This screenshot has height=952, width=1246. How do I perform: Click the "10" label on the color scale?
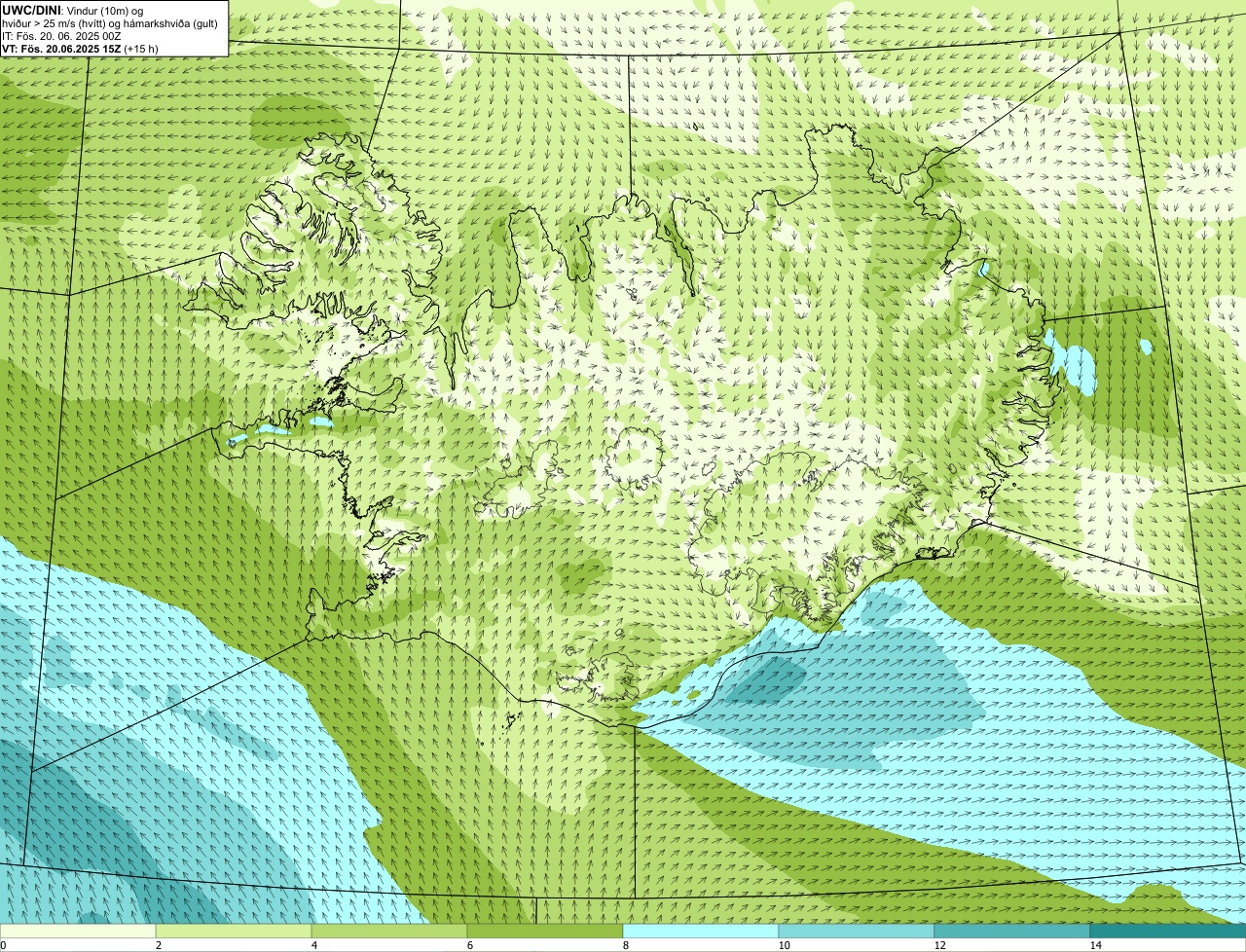pyautogui.click(x=784, y=945)
